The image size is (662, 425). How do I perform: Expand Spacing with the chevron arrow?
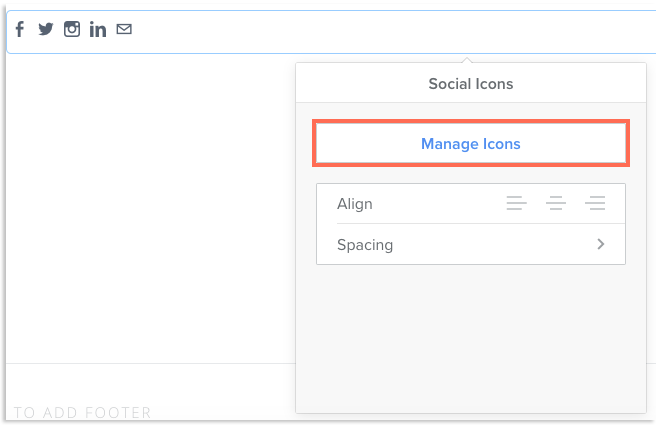(x=601, y=244)
